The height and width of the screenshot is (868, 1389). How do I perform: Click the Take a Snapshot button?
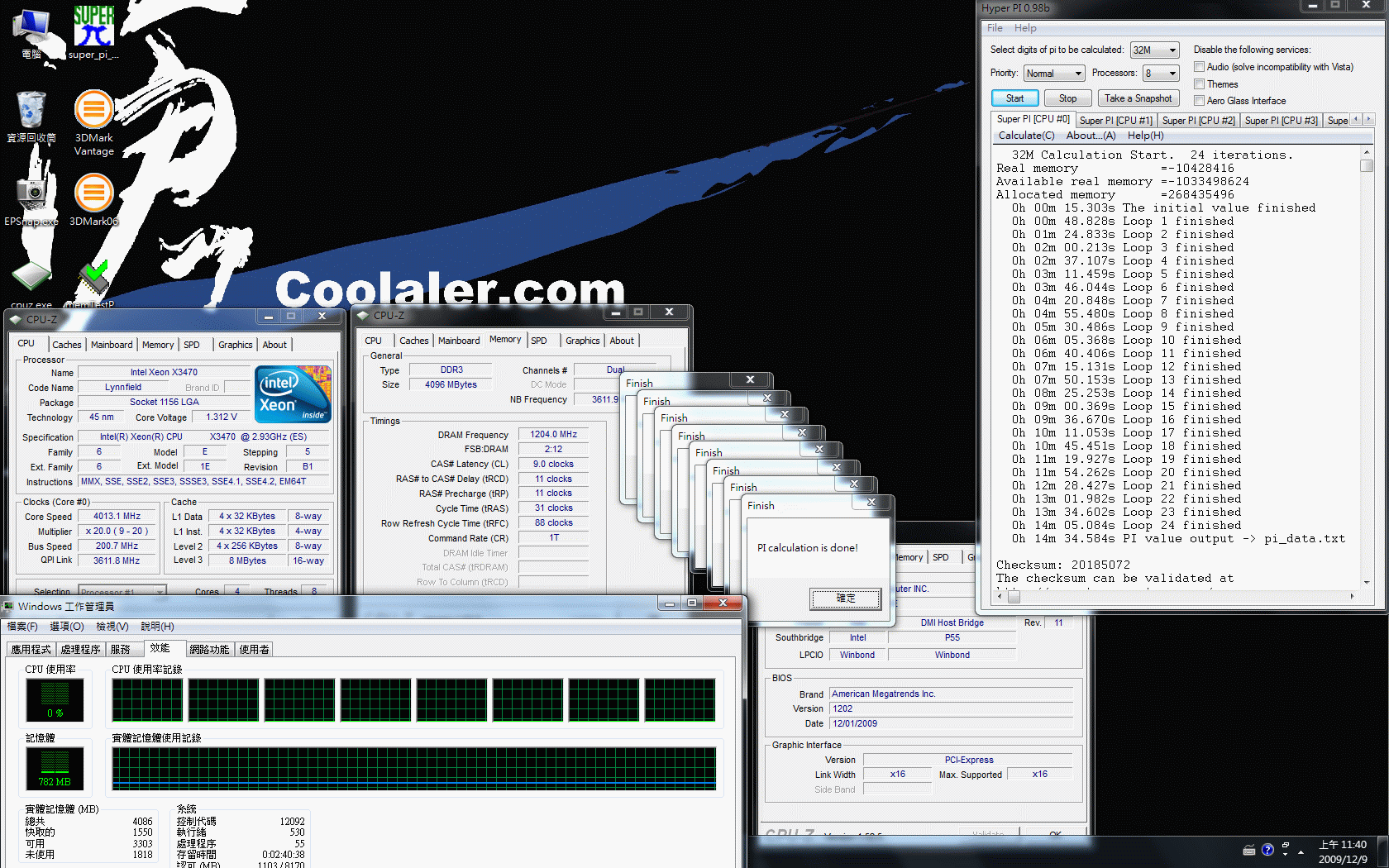pos(1138,98)
